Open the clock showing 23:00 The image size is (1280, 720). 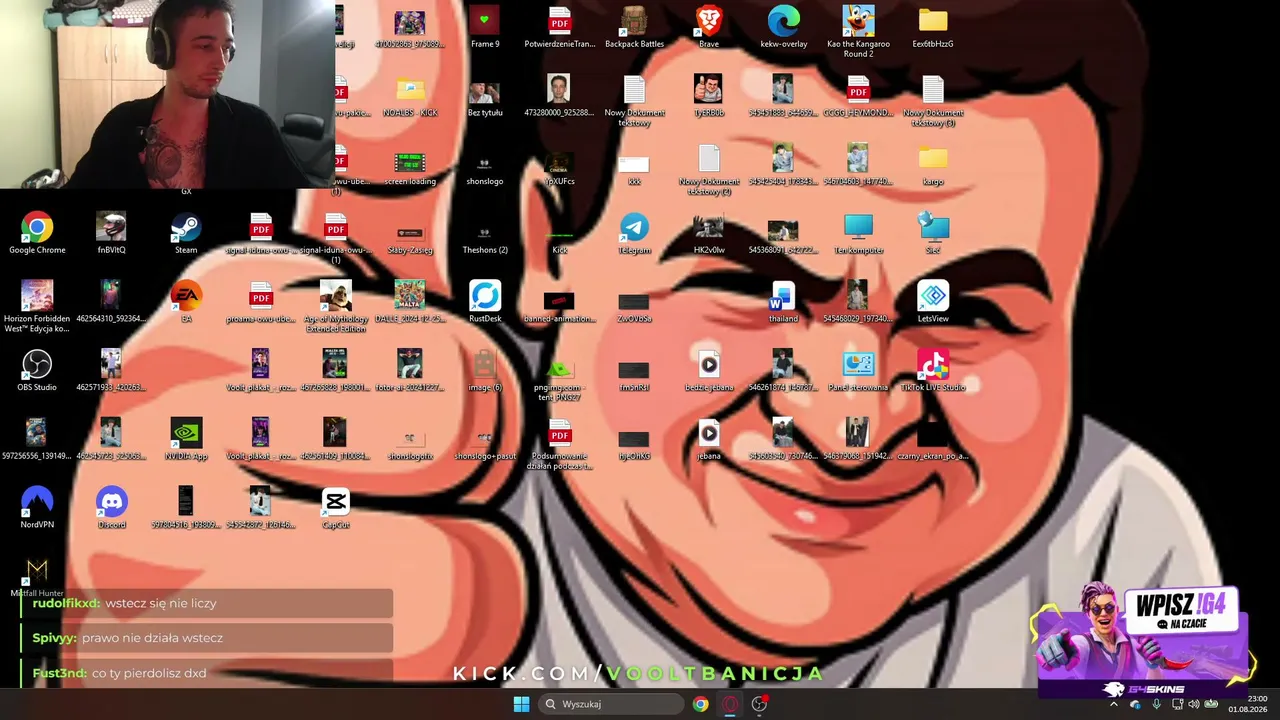(x=1248, y=704)
